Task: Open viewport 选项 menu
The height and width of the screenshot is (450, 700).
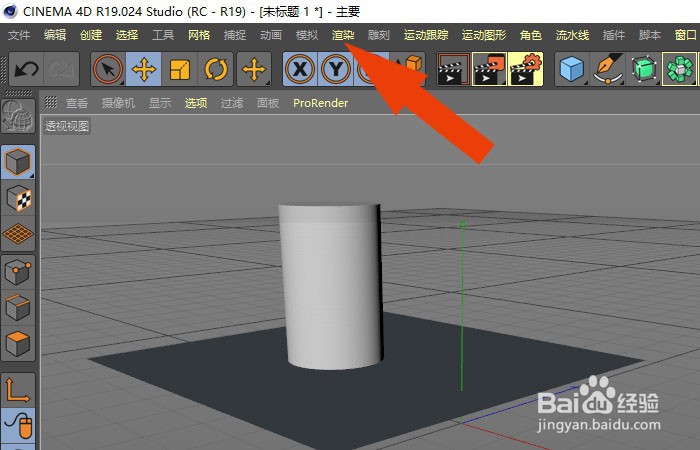Action: click(x=196, y=103)
